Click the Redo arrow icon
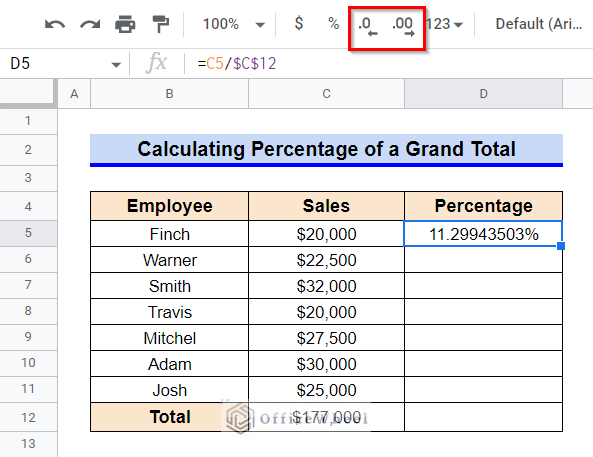Image resolution: width=593 pixels, height=457 pixels. click(x=90, y=25)
